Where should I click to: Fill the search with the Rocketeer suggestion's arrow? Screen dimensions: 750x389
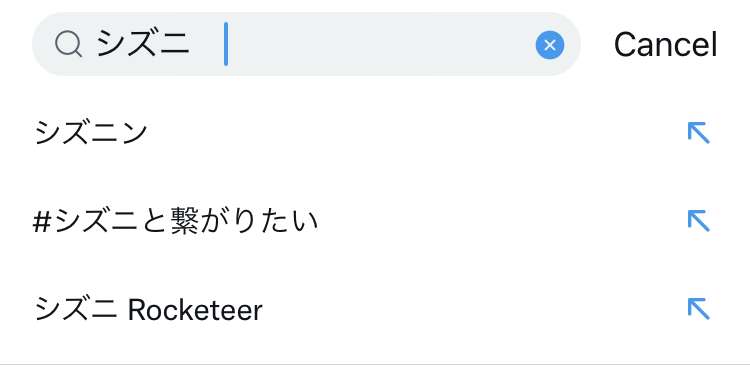pyautogui.click(x=698, y=309)
